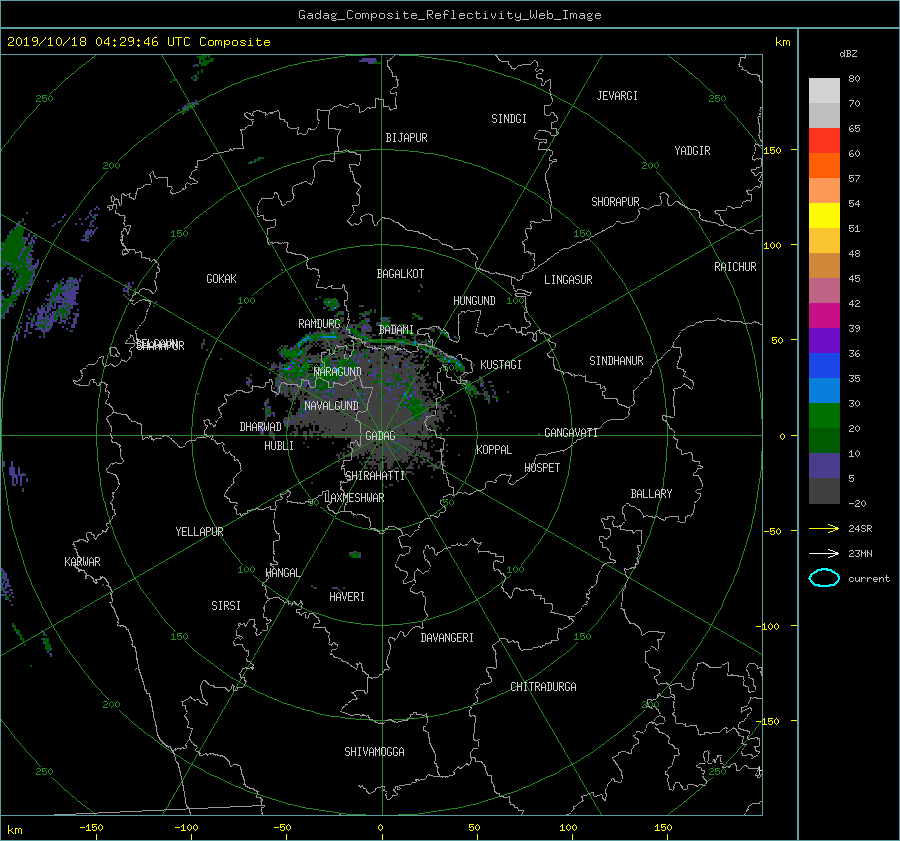Click the SINDHANUR city label
Image resolution: width=900 pixels, height=841 pixels.
616,361
